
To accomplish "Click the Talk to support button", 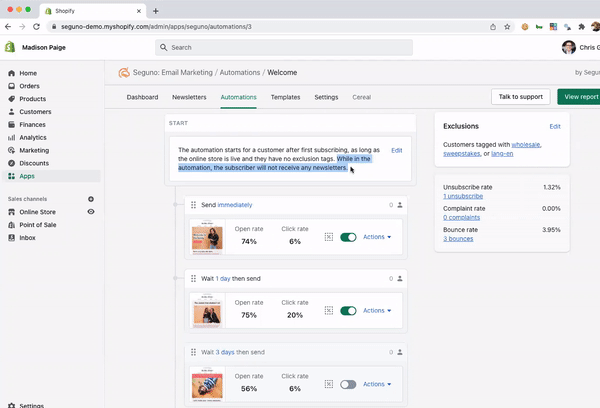I will pyautogui.click(x=520, y=97).
